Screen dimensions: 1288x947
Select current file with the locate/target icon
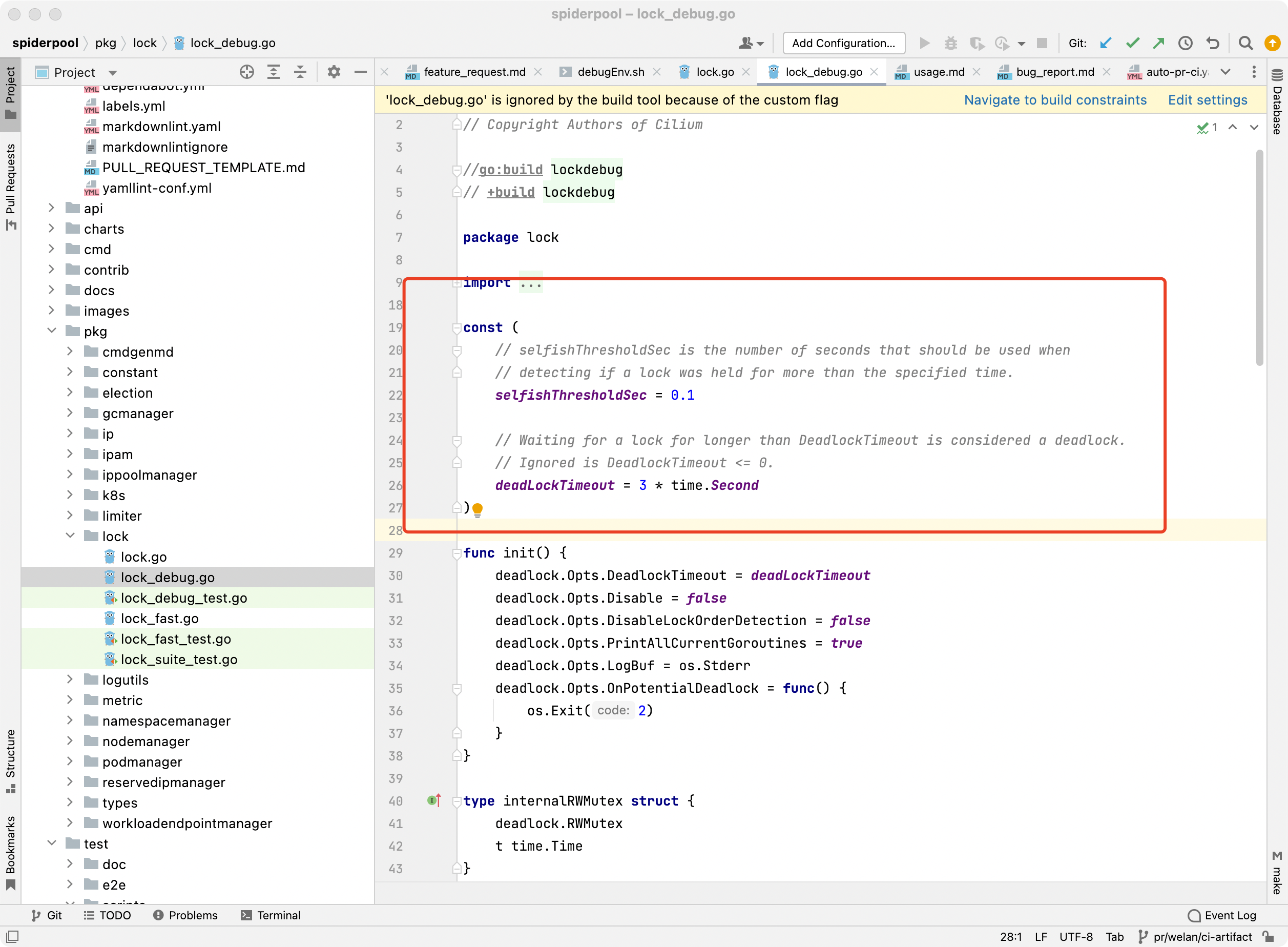246,72
